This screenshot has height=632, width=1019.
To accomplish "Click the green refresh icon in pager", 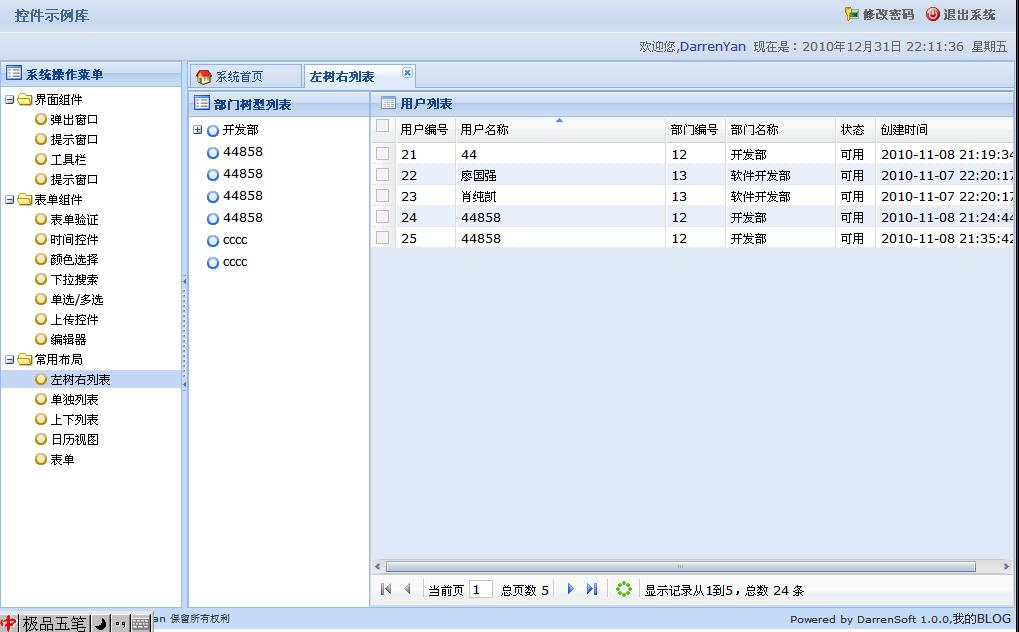I will click(x=624, y=590).
